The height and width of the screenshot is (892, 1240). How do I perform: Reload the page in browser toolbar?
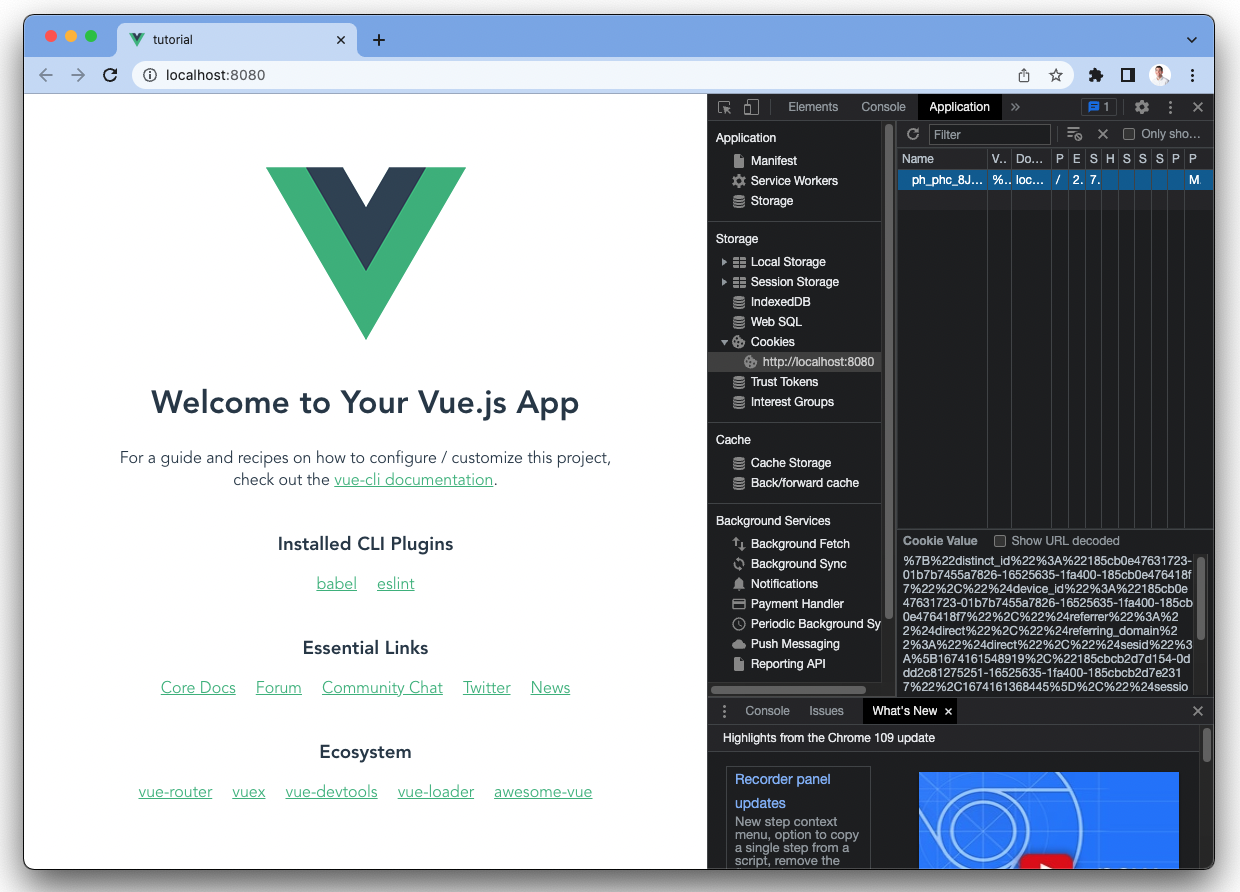110,75
